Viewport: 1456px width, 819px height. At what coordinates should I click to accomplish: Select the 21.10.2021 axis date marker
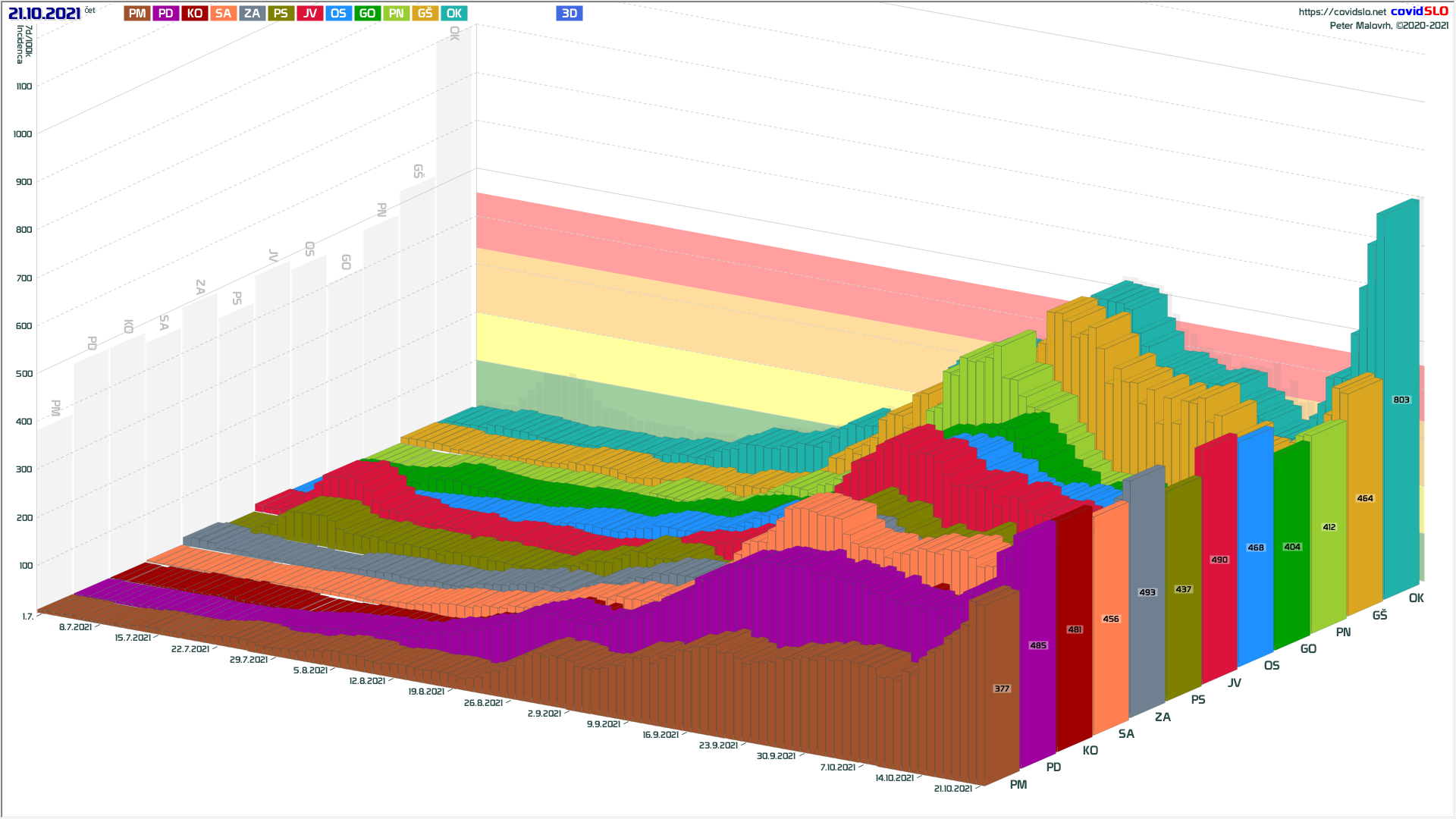952,789
